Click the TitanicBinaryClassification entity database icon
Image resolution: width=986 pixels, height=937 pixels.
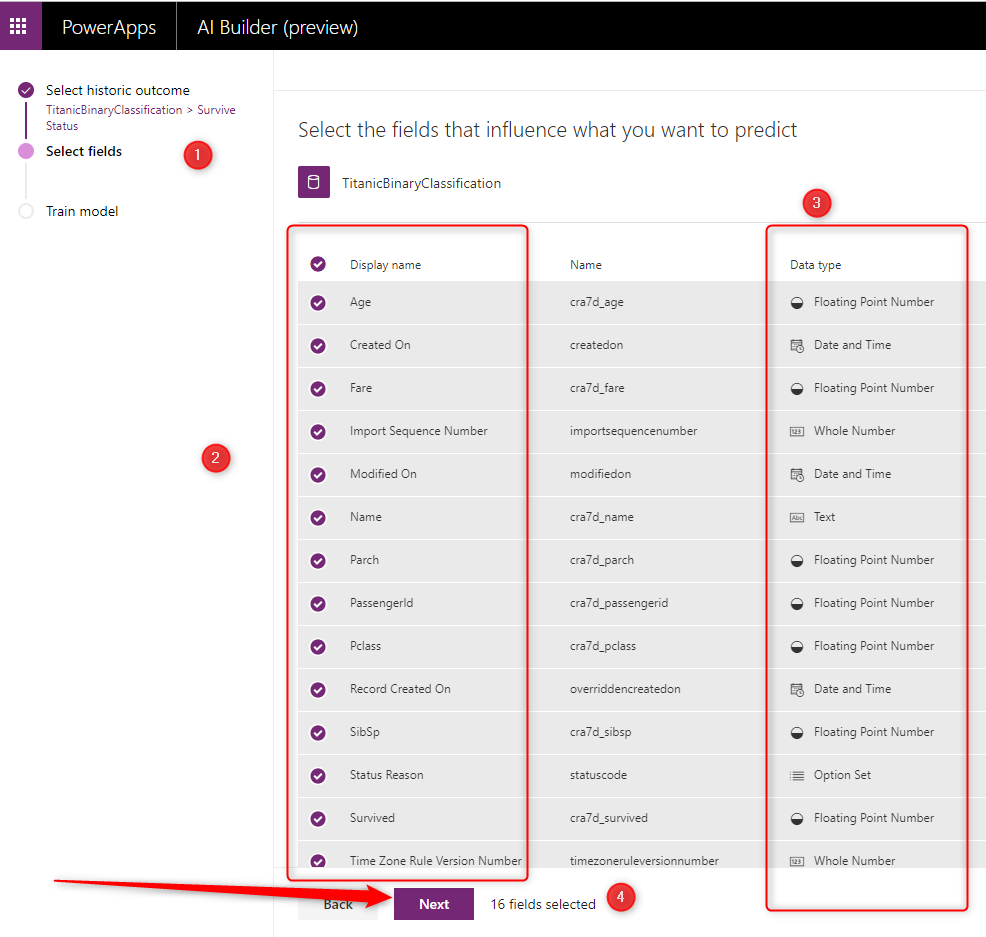pyautogui.click(x=313, y=182)
